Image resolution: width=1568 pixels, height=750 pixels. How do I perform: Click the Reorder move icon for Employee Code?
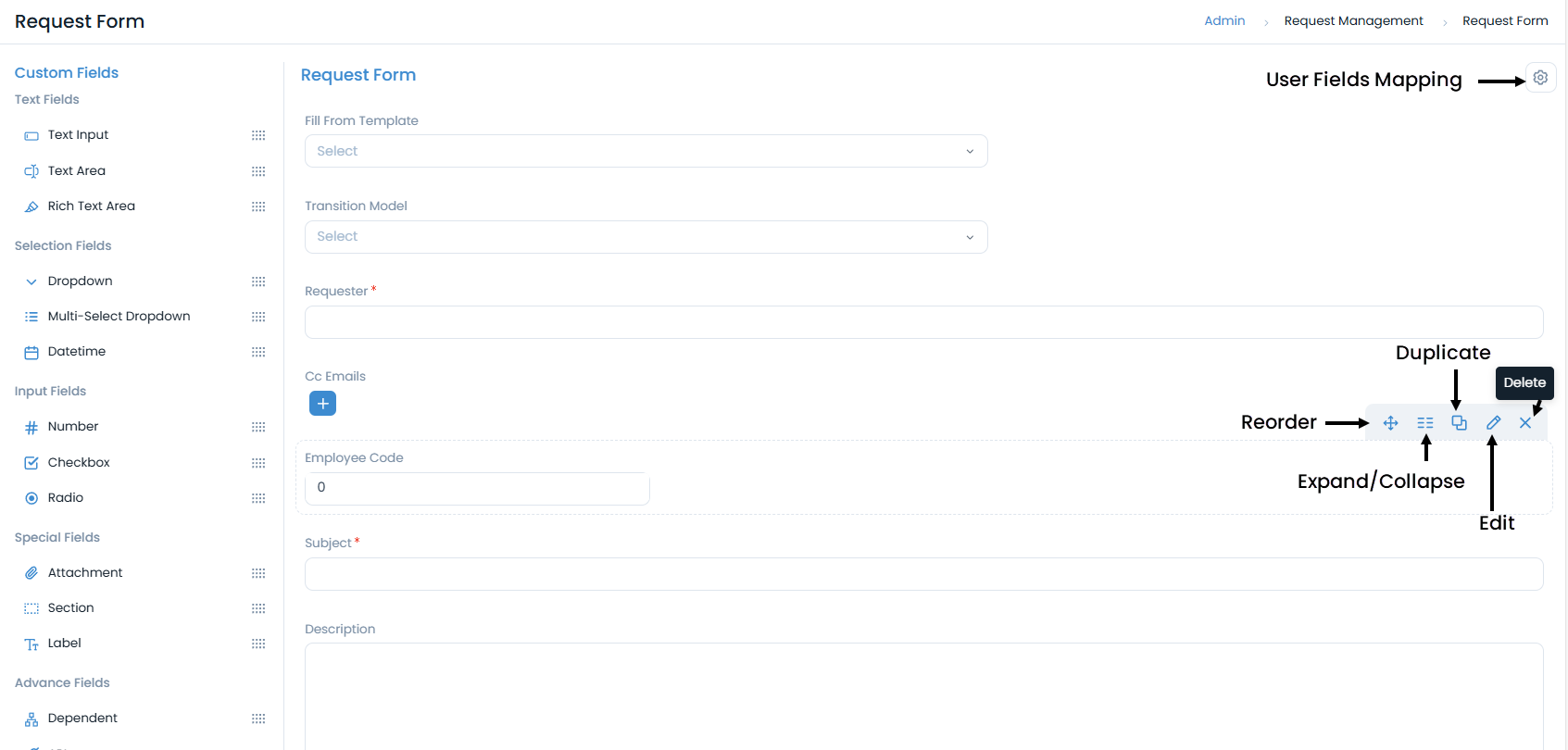(1390, 423)
